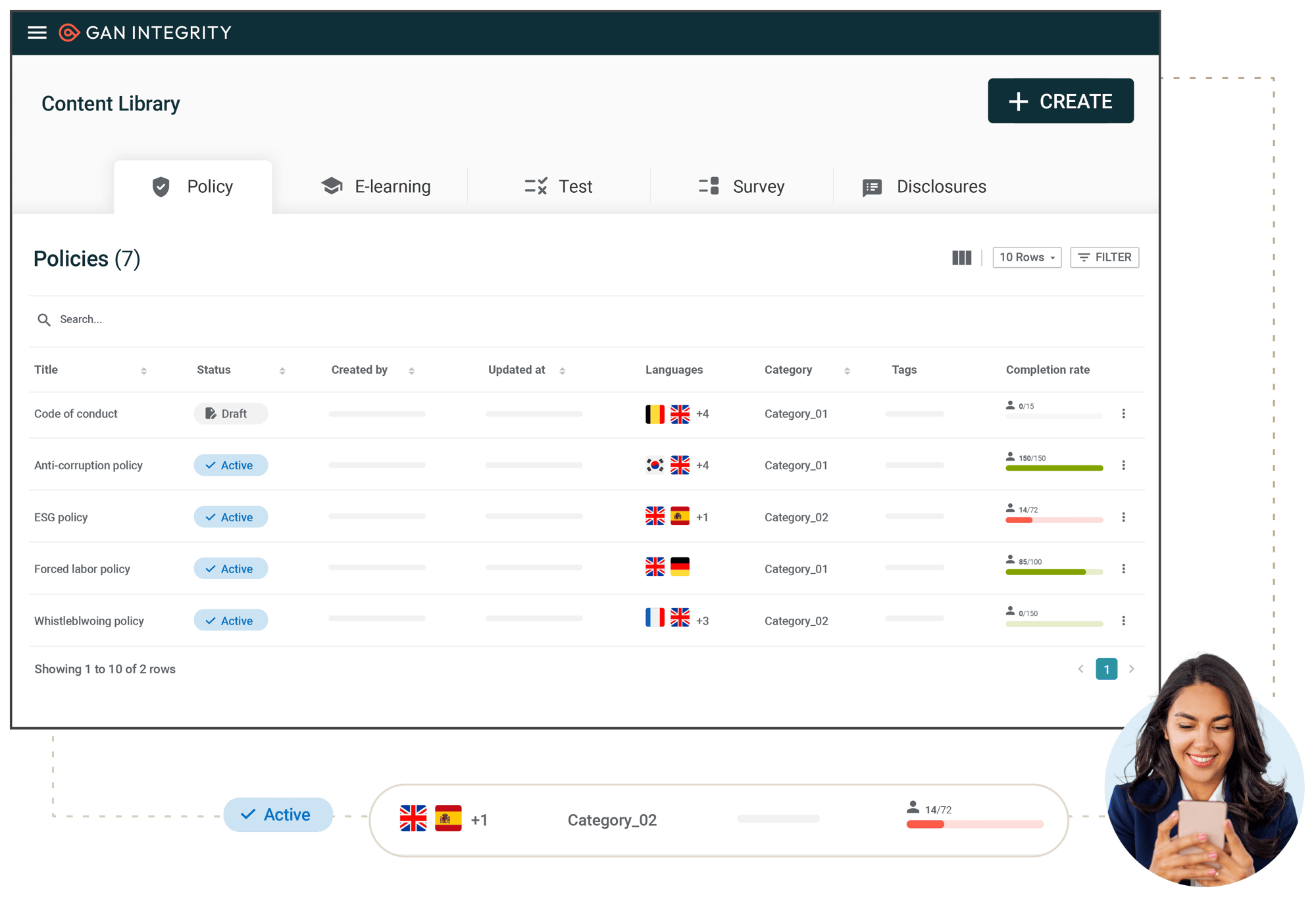Image resolution: width=1316 pixels, height=897 pixels.
Task: Click the search magnifier icon
Action: click(x=44, y=319)
